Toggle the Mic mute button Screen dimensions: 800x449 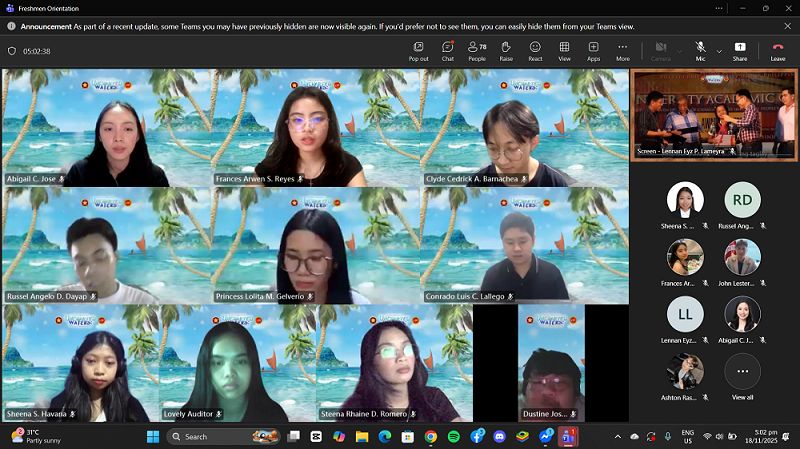[x=700, y=50]
